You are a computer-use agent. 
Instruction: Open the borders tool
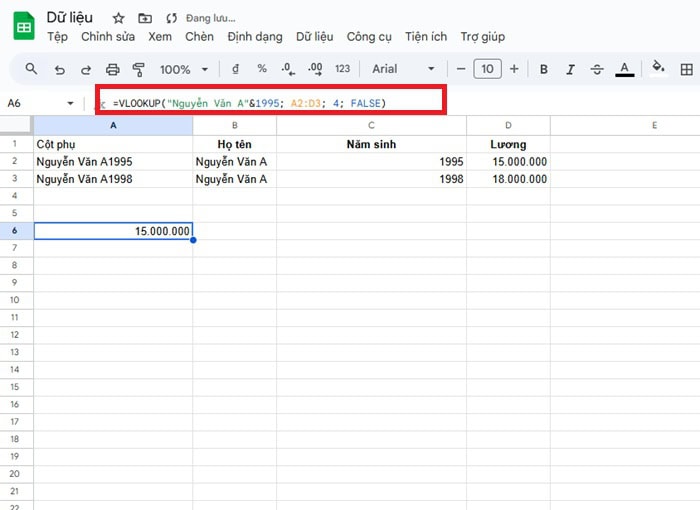pos(687,69)
